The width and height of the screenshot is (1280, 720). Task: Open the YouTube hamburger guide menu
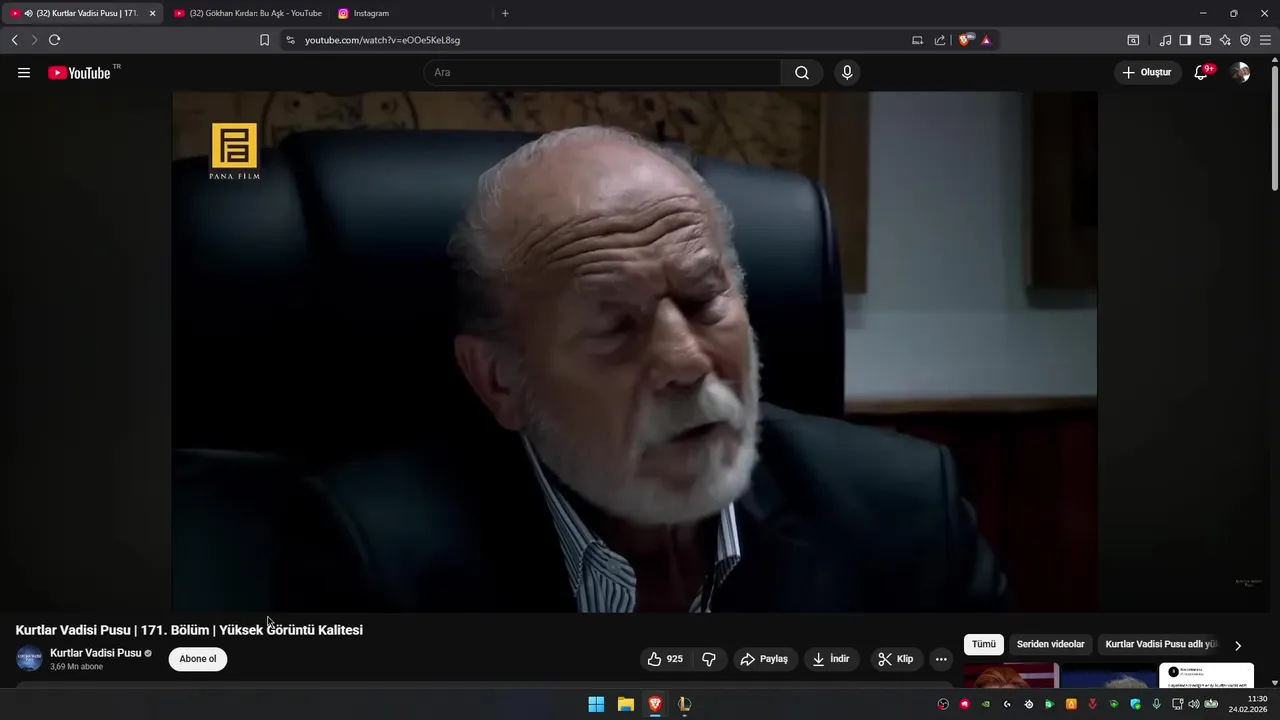point(24,73)
